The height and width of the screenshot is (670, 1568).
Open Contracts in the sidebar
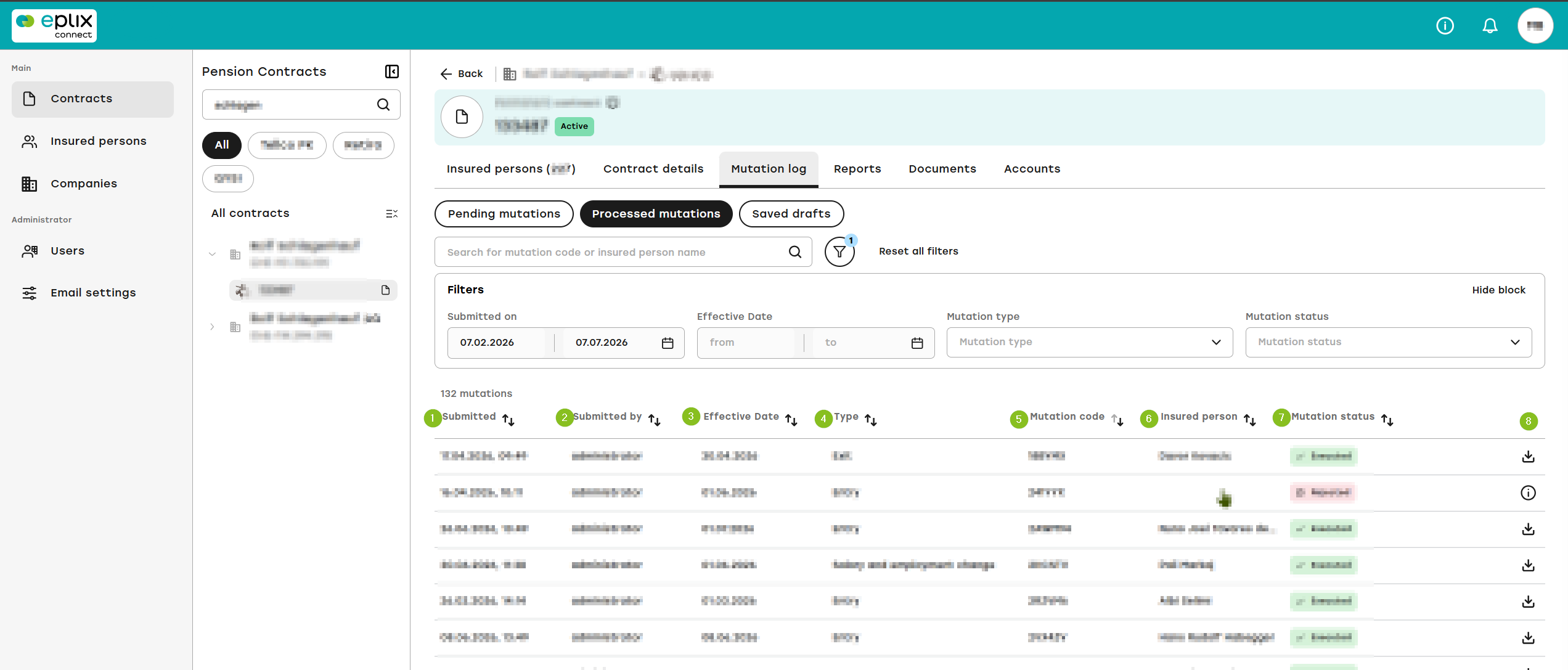[92, 99]
